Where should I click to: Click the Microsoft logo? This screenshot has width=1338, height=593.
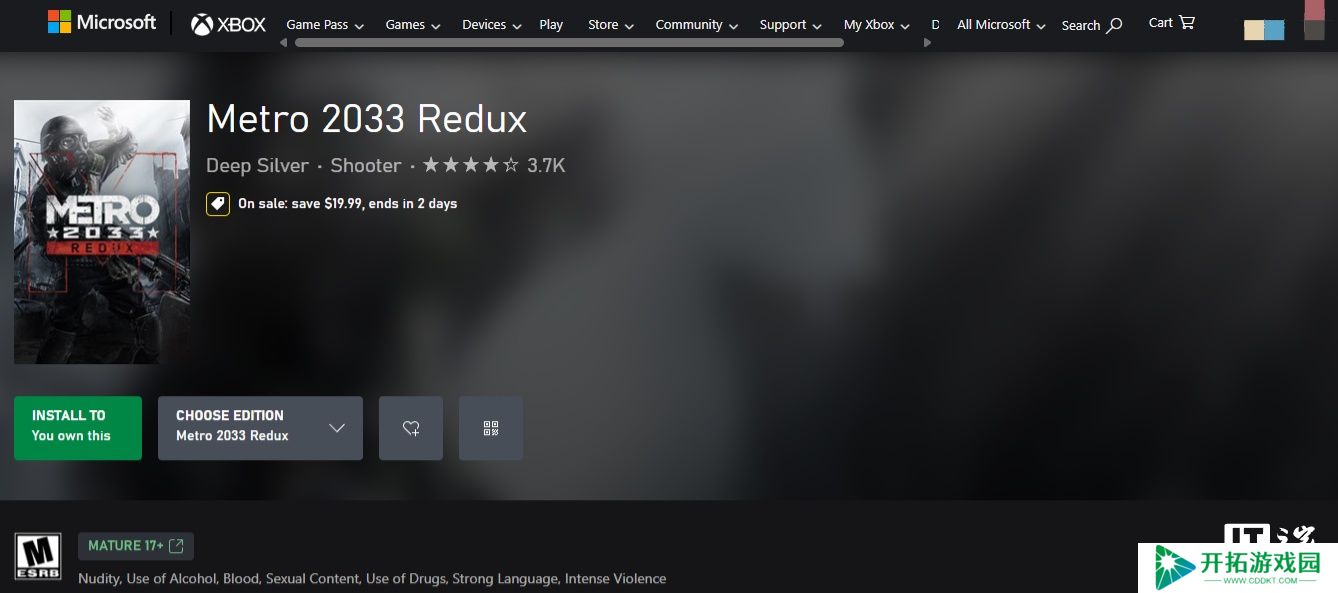coord(102,22)
